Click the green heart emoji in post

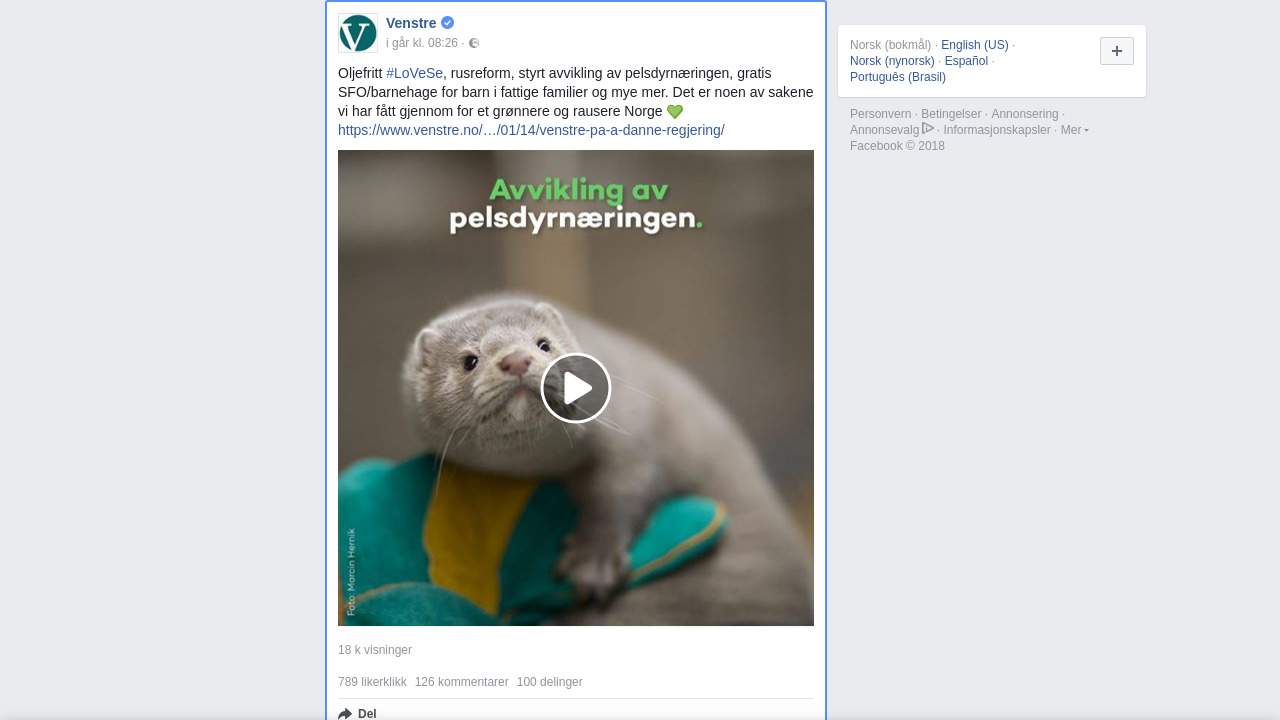tap(675, 112)
